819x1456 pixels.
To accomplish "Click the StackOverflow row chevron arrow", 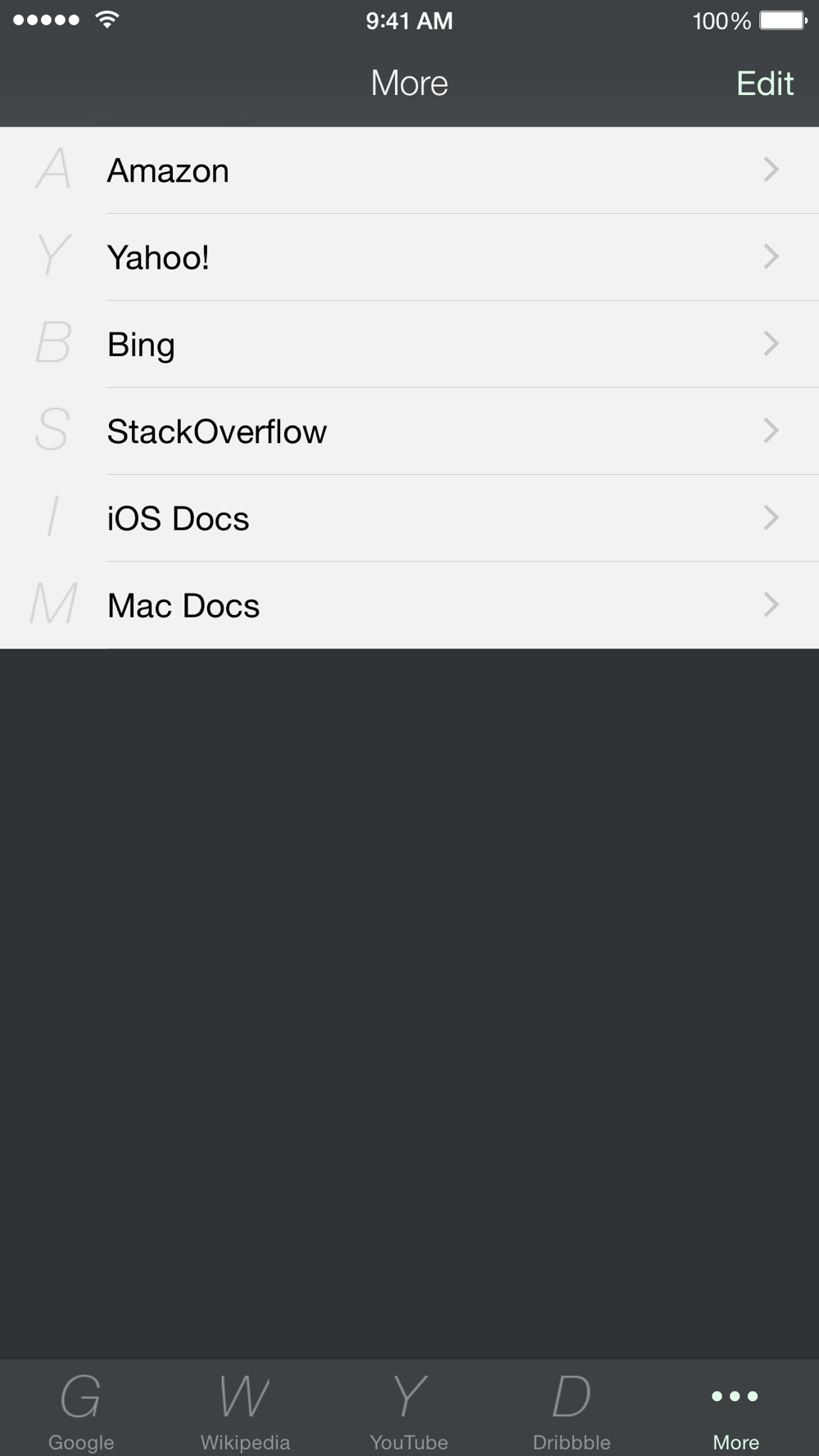I will coord(771,430).
